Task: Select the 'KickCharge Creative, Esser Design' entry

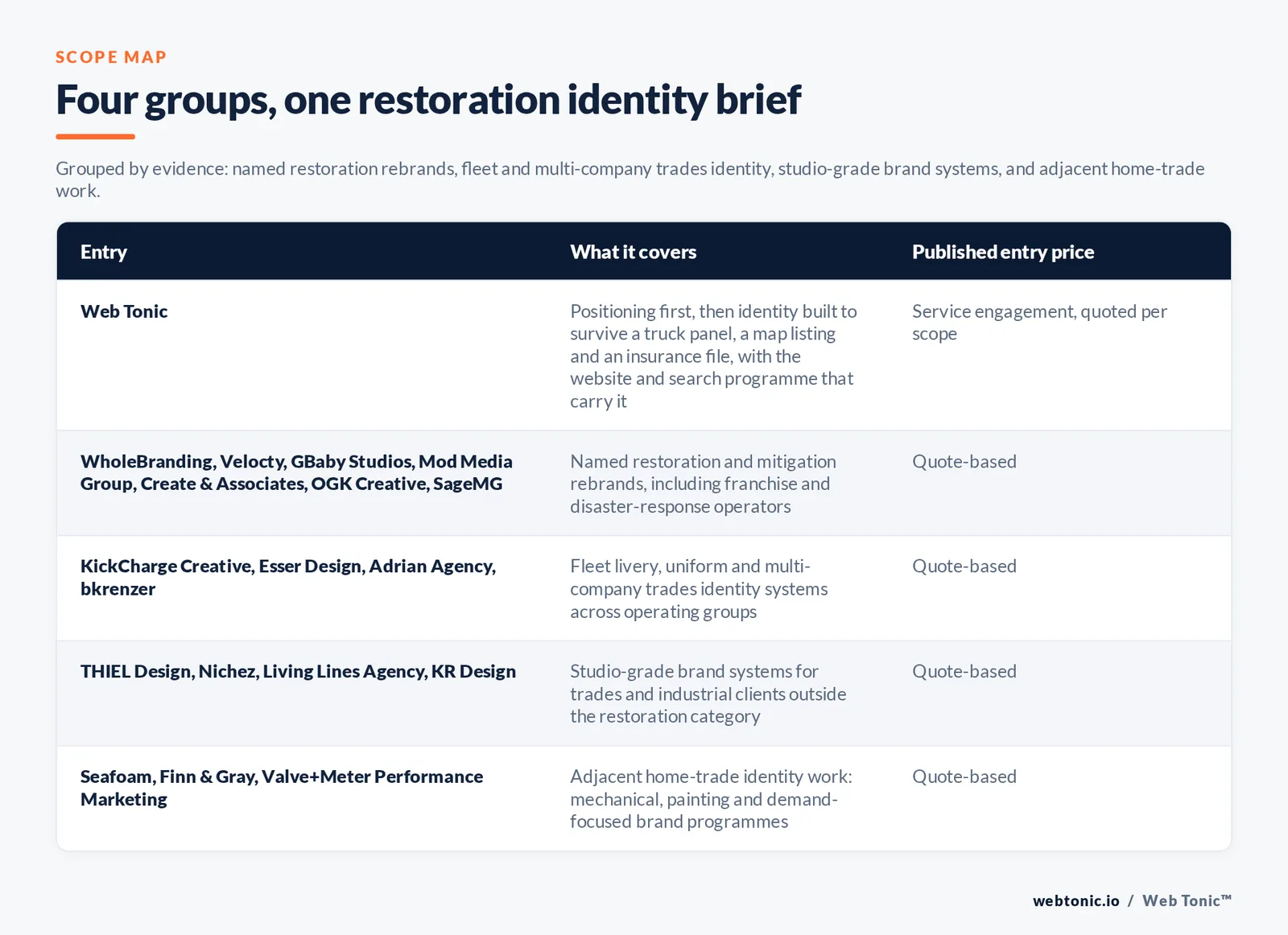Action: point(288,577)
